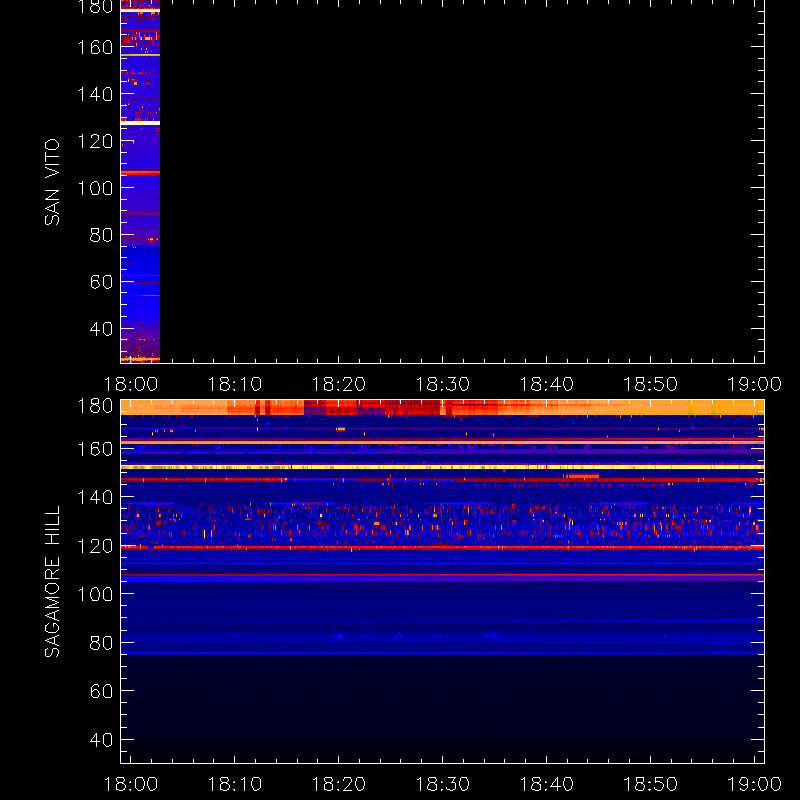Click the bright yellow band in Sagamore Hill spectrogram

442,467
